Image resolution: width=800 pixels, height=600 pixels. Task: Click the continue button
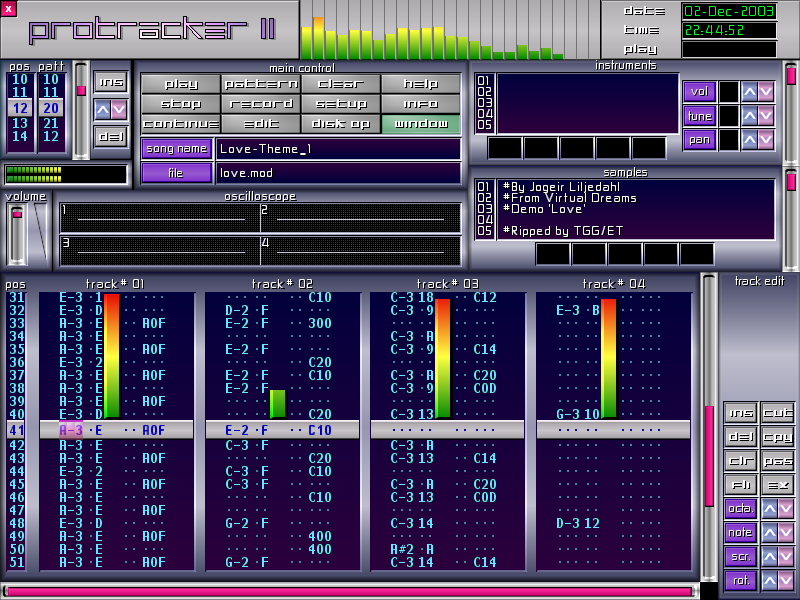click(x=181, y=123)
